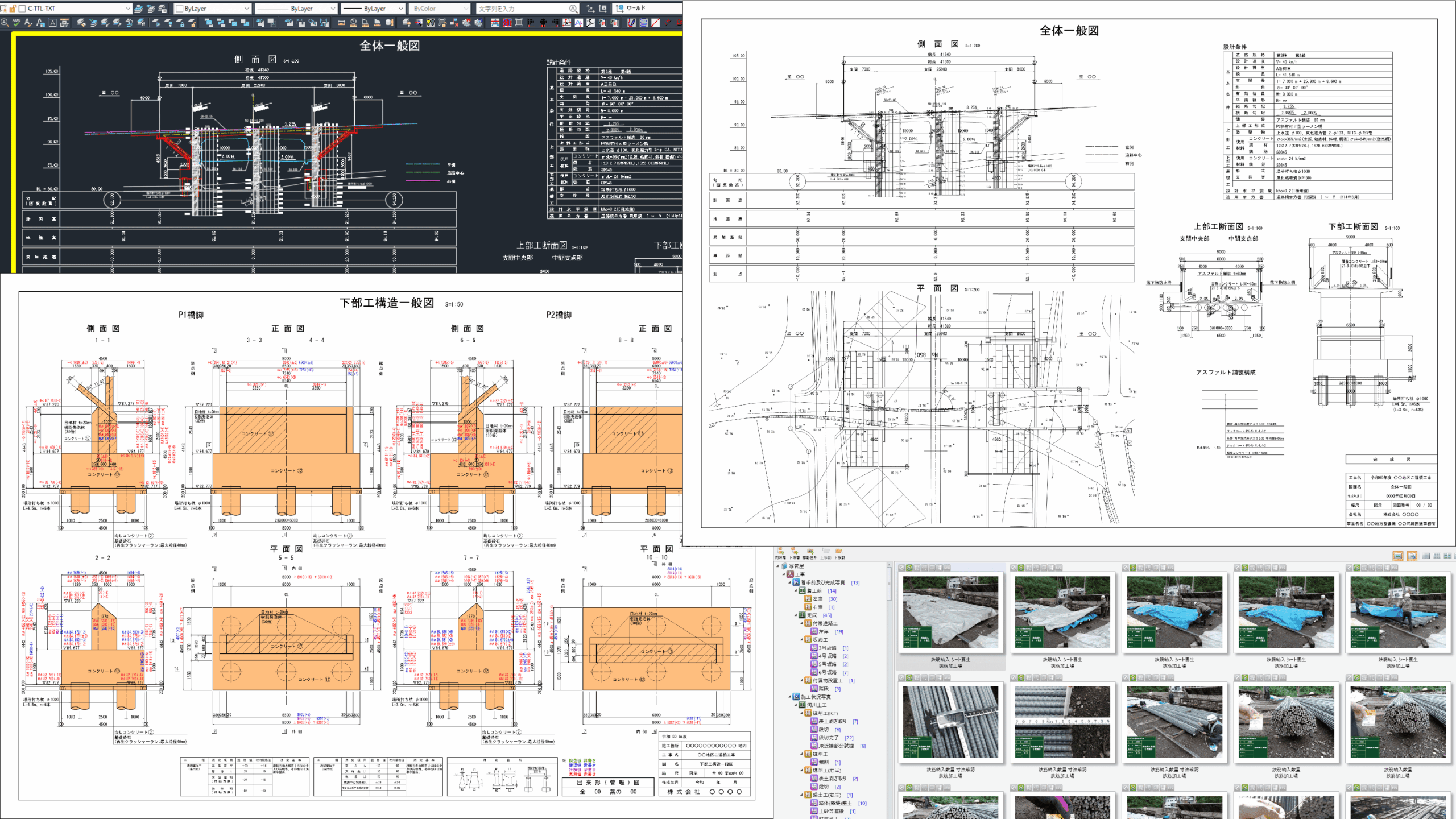Select the 階段 tree item
1456x819 pixels.
(x=823, y=689)
